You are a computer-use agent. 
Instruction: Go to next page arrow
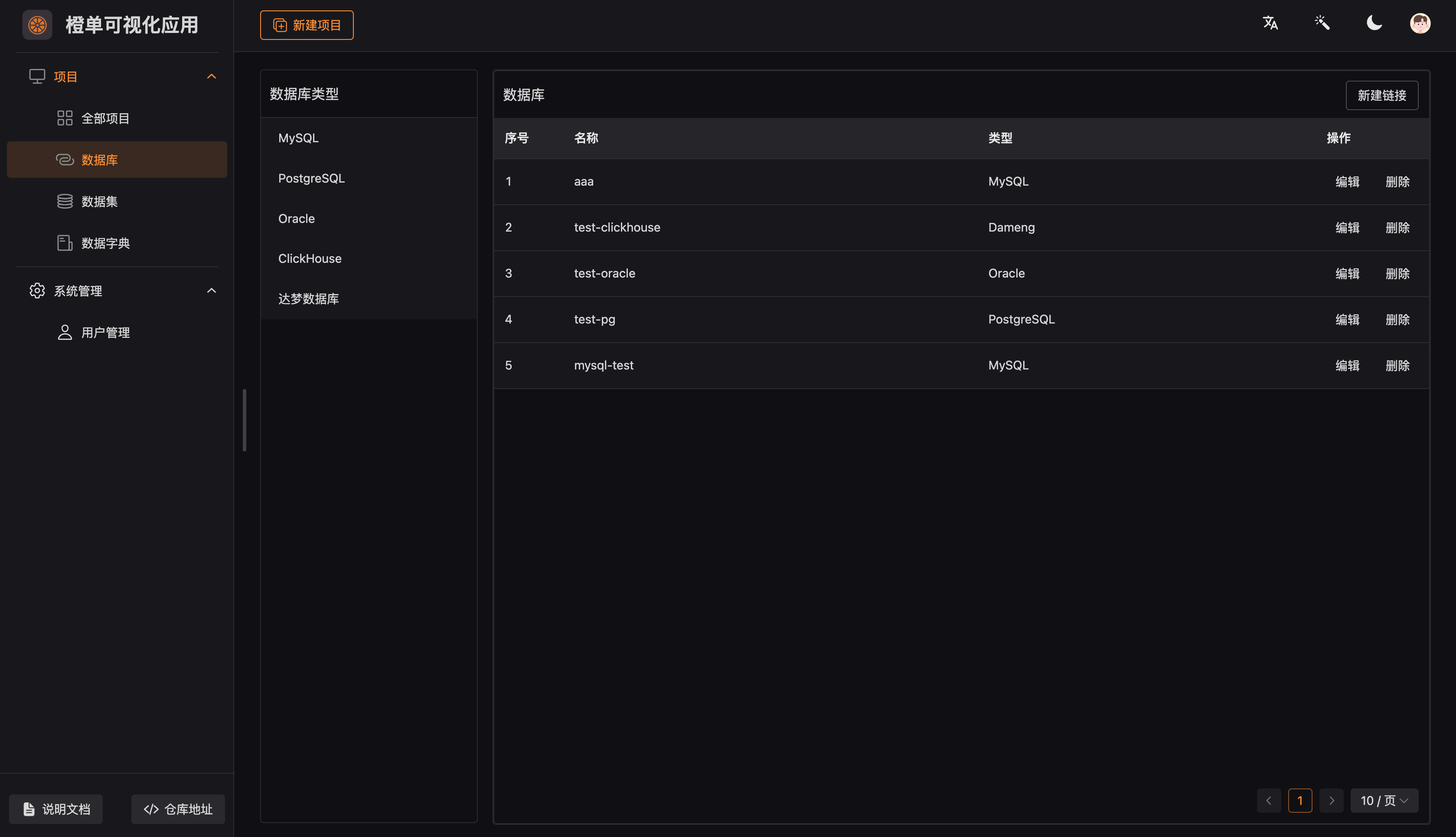[x=1331, y=800]
